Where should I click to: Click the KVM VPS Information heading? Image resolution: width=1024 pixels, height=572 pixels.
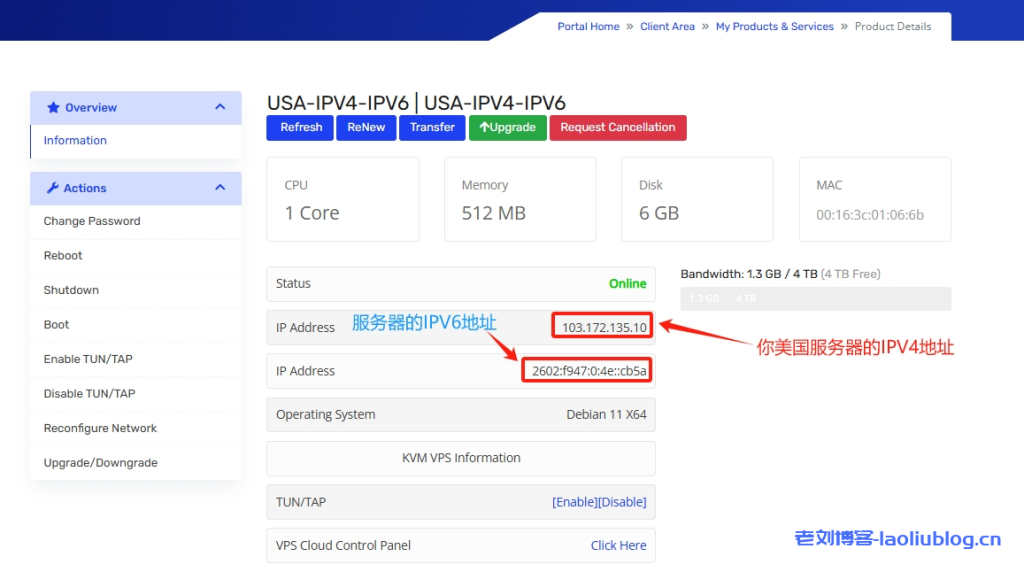pyautogui.click(x=461, y=458)
